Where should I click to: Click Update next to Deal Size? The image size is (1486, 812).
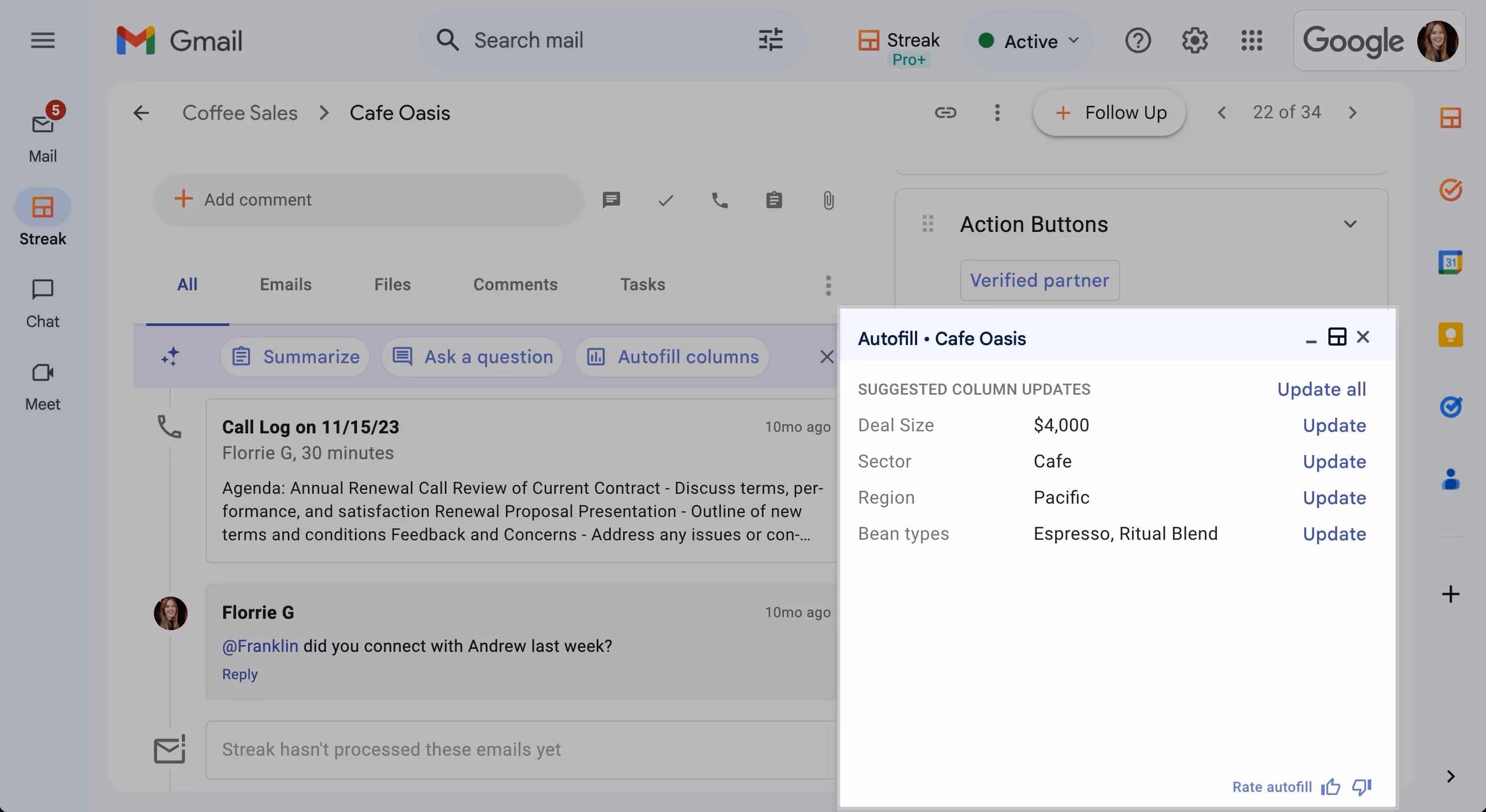pyautogui.click(x=1334, y=426)
